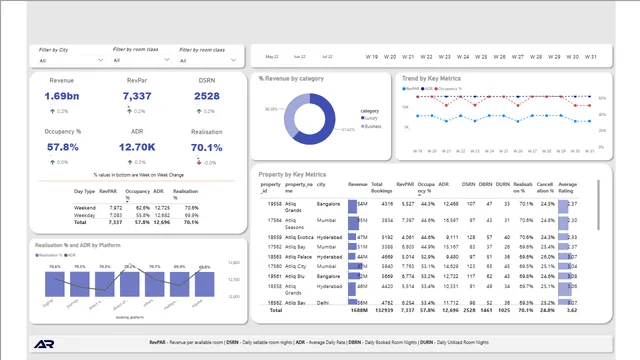This screenshot has width=640, height=360.
Task: Select the May 22 month slicer
Action: [272, 57]
